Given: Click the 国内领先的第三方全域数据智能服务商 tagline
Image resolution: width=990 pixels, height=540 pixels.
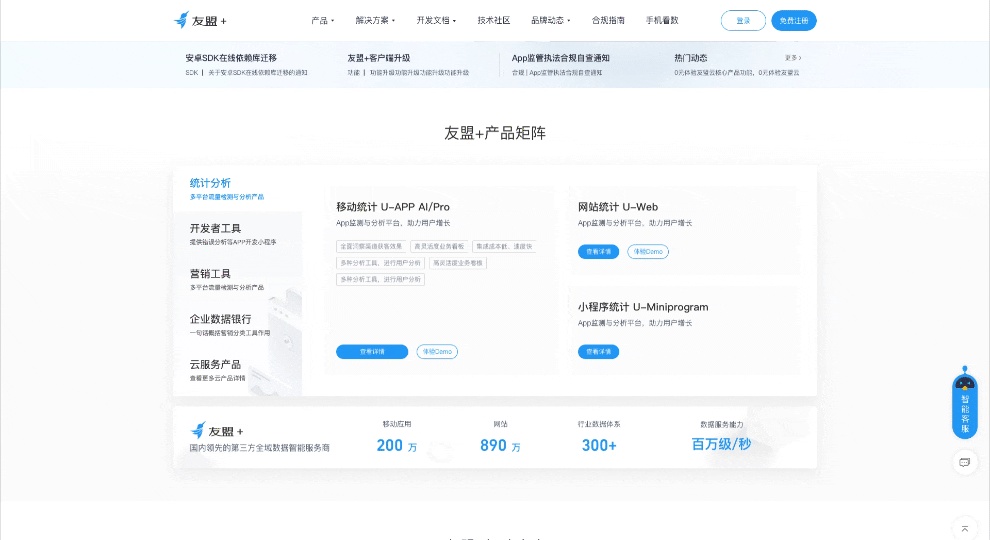Looking at the screenshot, I should point(259,448).
